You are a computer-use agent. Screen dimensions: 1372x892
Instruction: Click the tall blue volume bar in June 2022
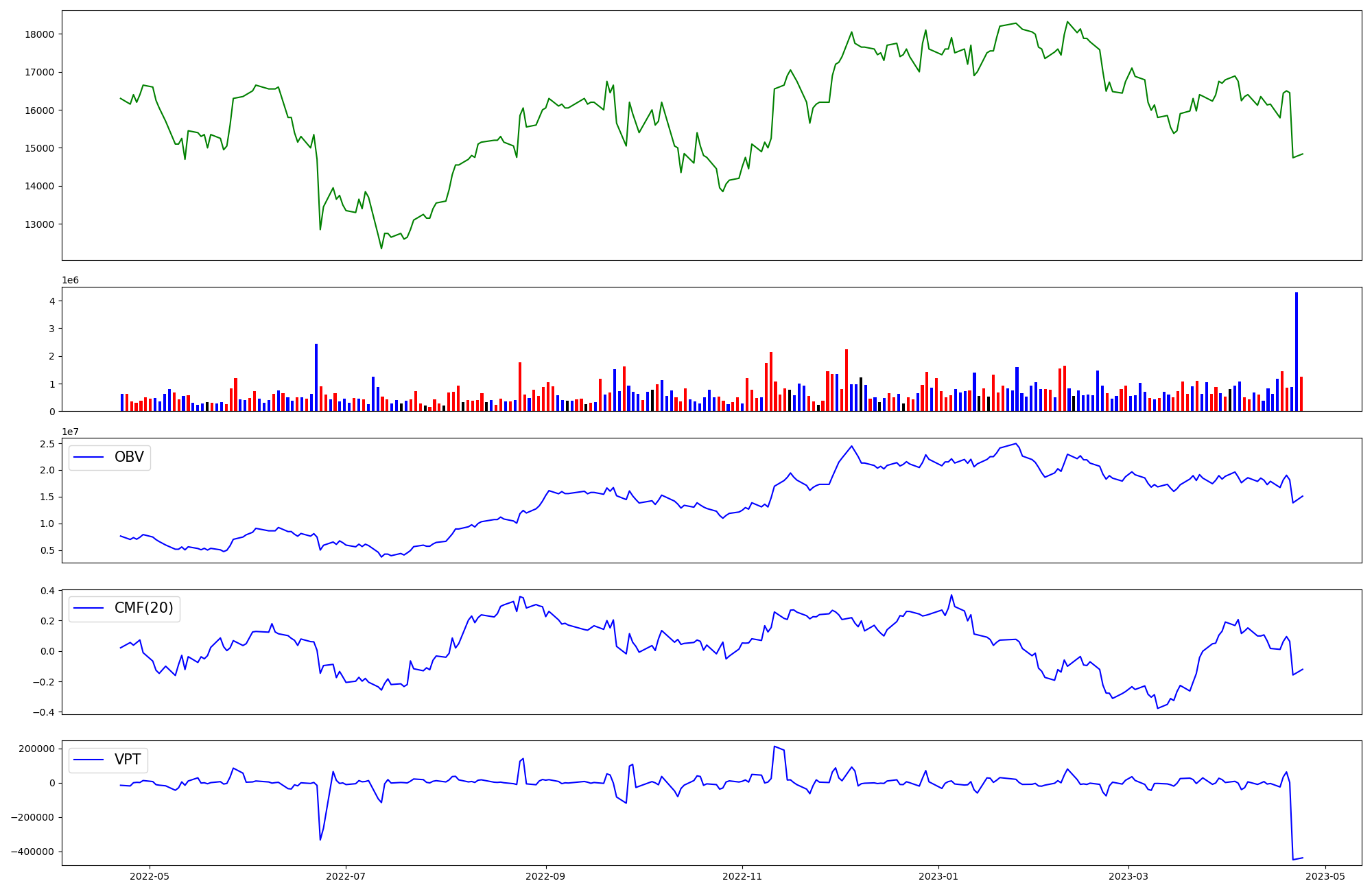click(x=316, y=377)
